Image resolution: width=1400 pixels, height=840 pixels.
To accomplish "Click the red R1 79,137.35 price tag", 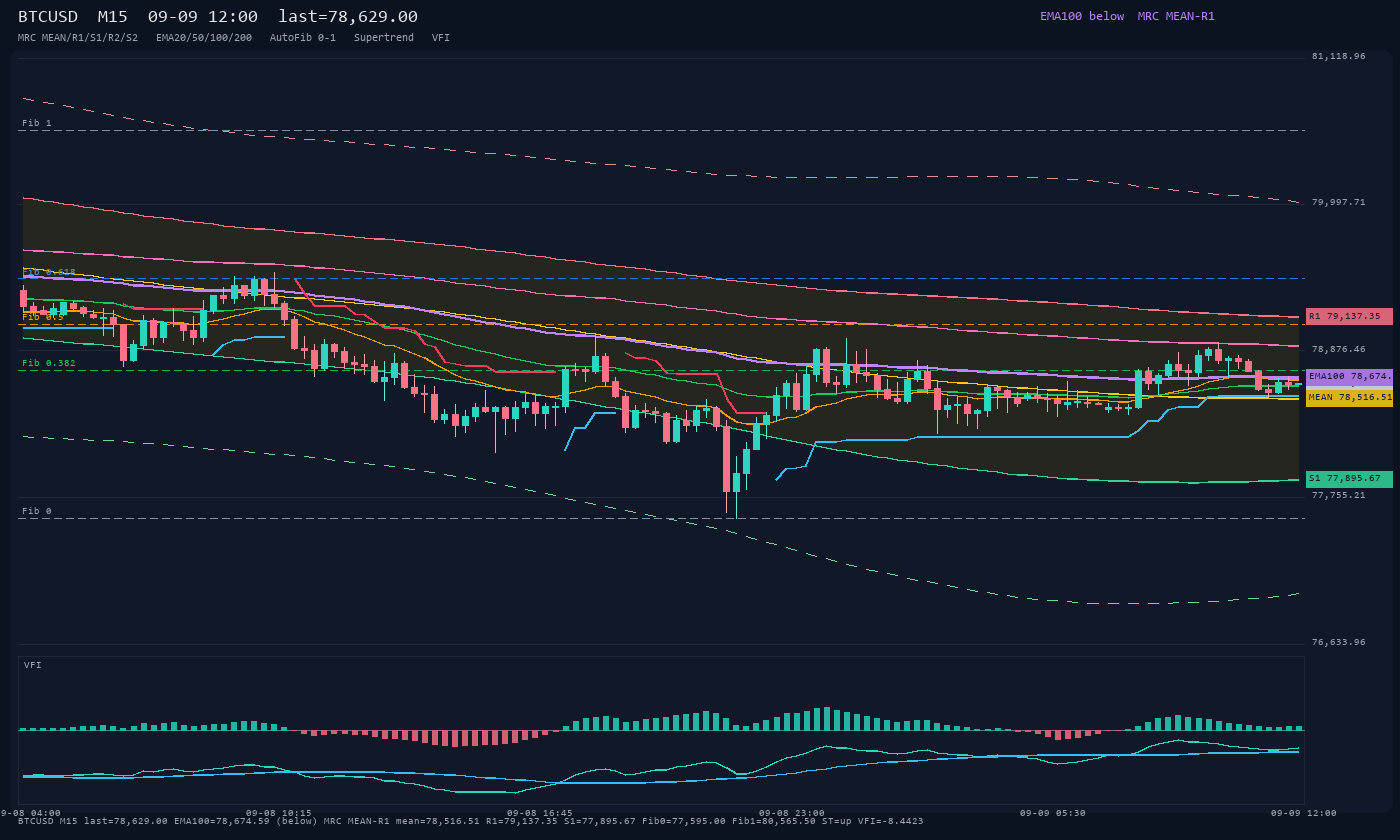I will tap(1349, 316).
